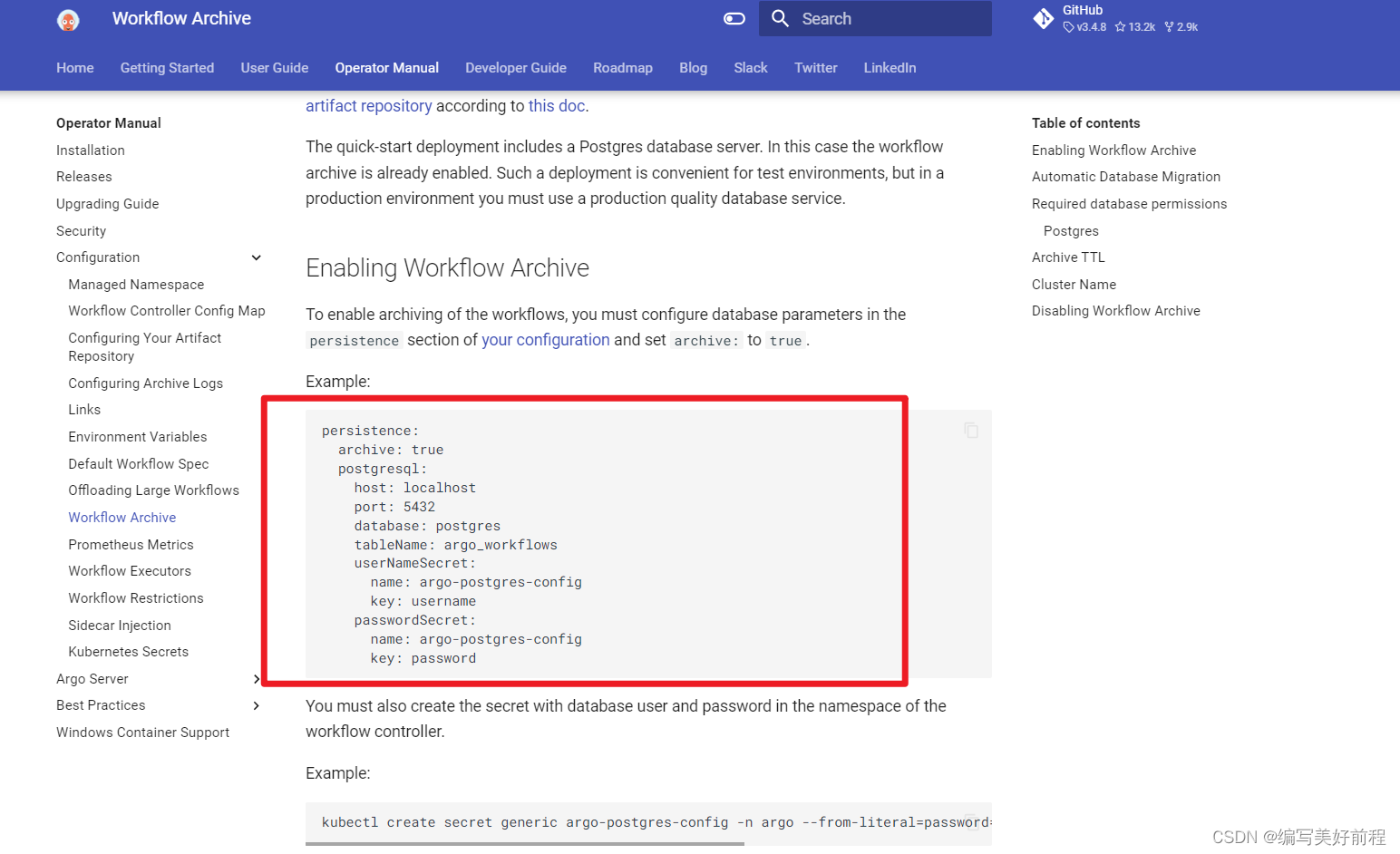Follow the artifact repository link
The width and height of the screenshot is (1400, 854).
coord(369,106)
